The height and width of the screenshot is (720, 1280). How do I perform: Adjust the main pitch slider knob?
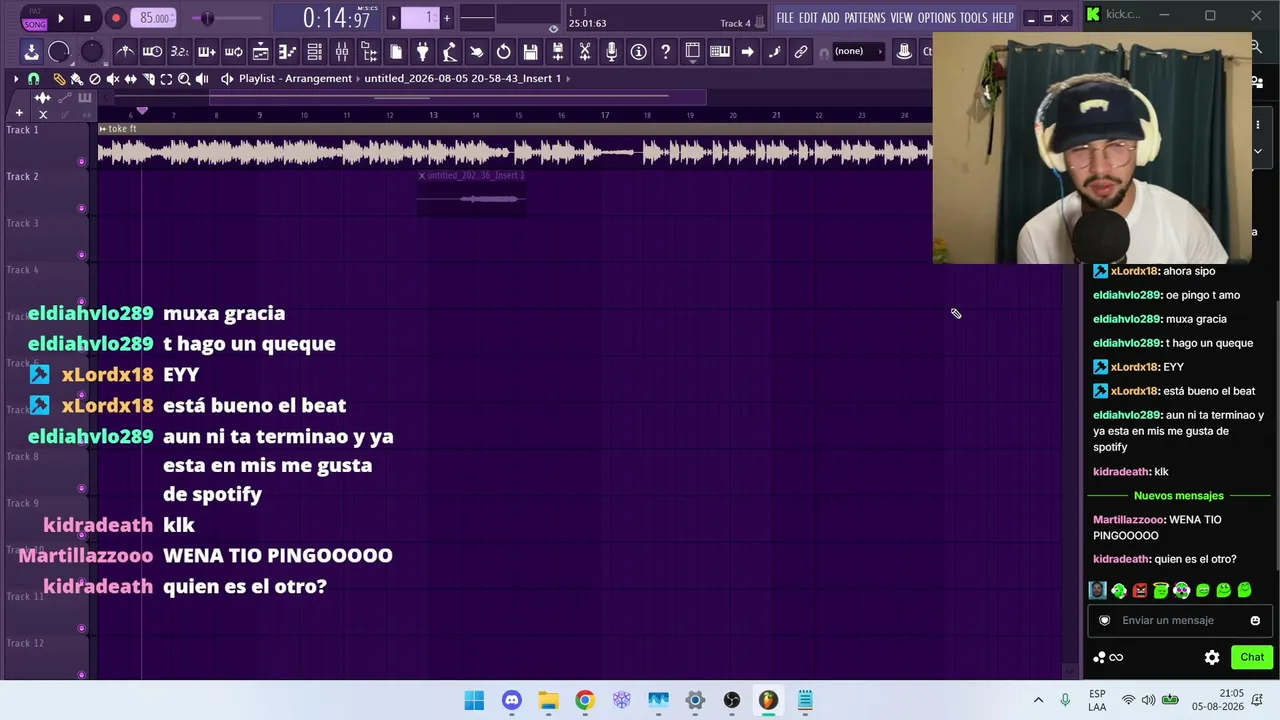pyautogui.click(x=207, y=18)
